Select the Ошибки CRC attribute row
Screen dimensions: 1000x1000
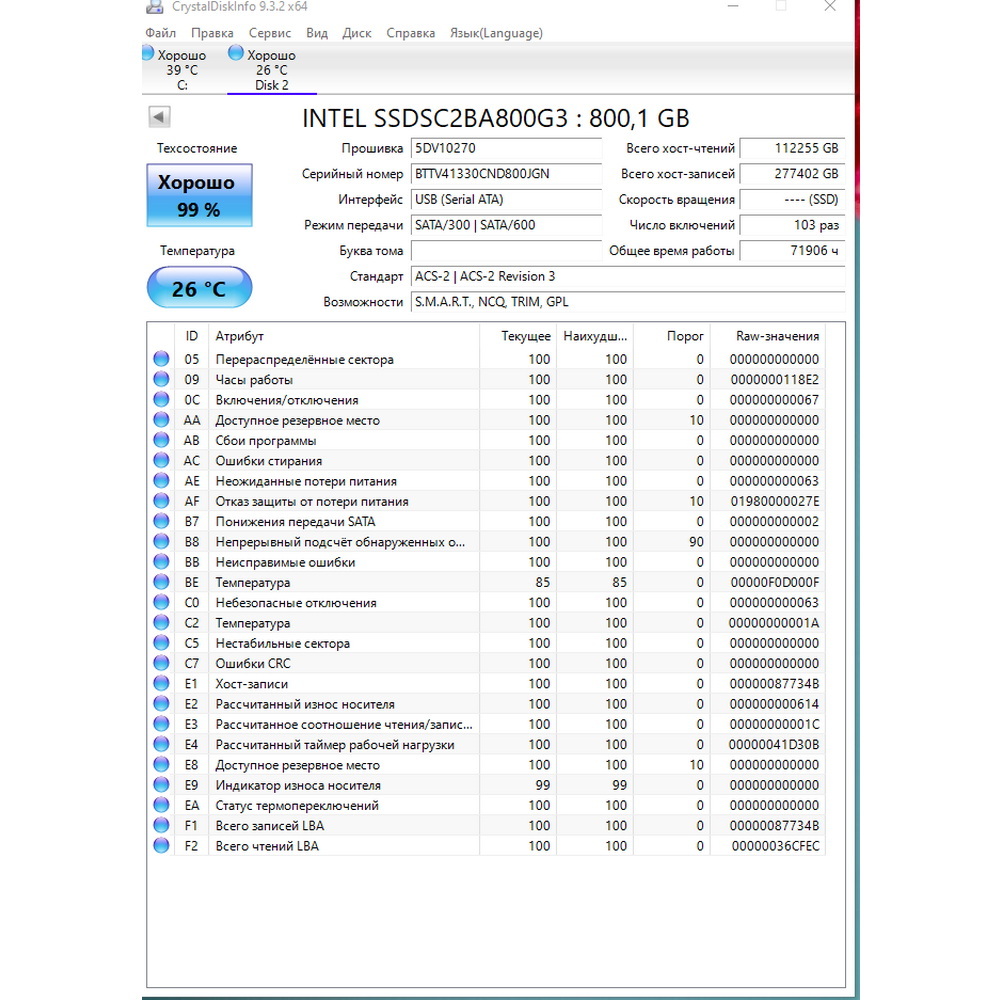489,663
